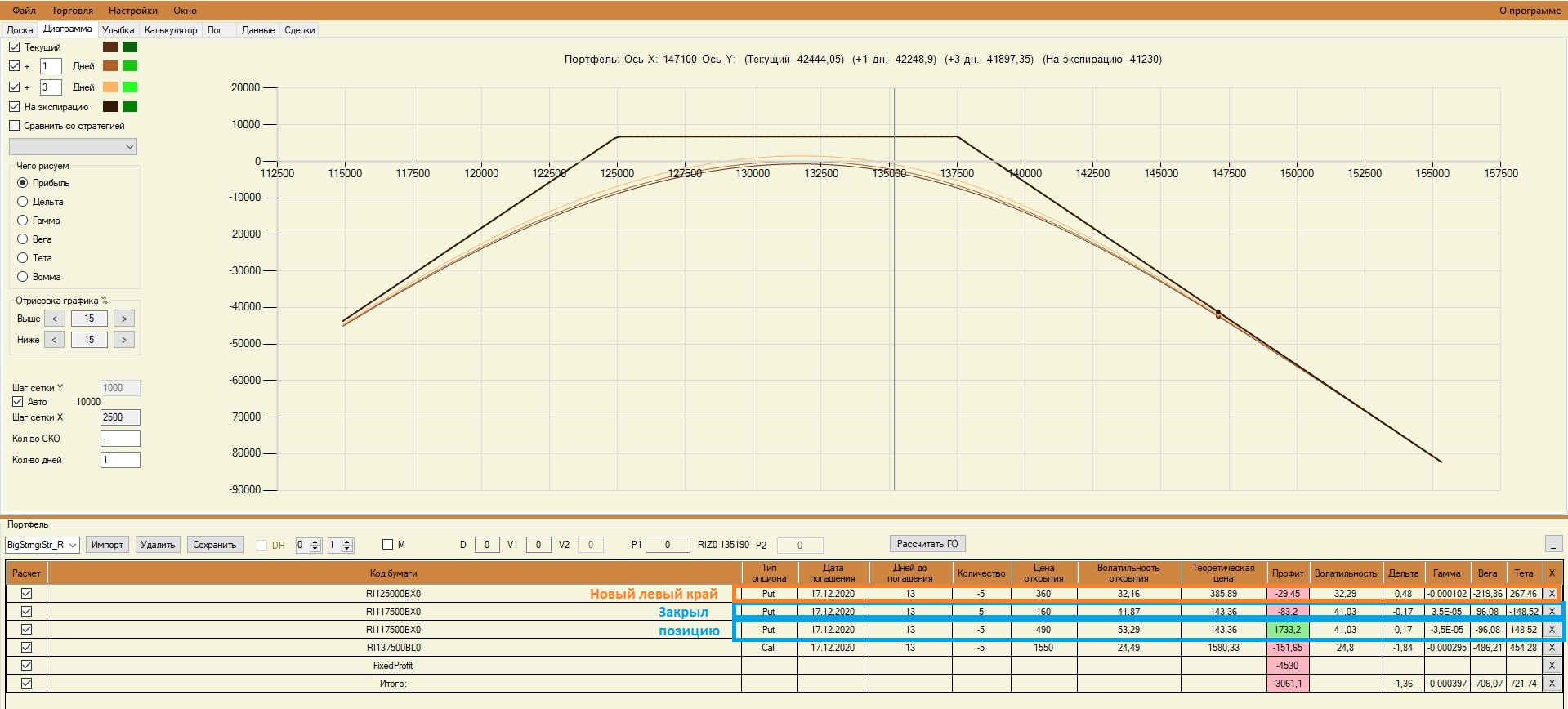Viewport: 1568px width, 709px height.
Task: Uncheck the На экспирацию checkbox
Action: point(15,107)
